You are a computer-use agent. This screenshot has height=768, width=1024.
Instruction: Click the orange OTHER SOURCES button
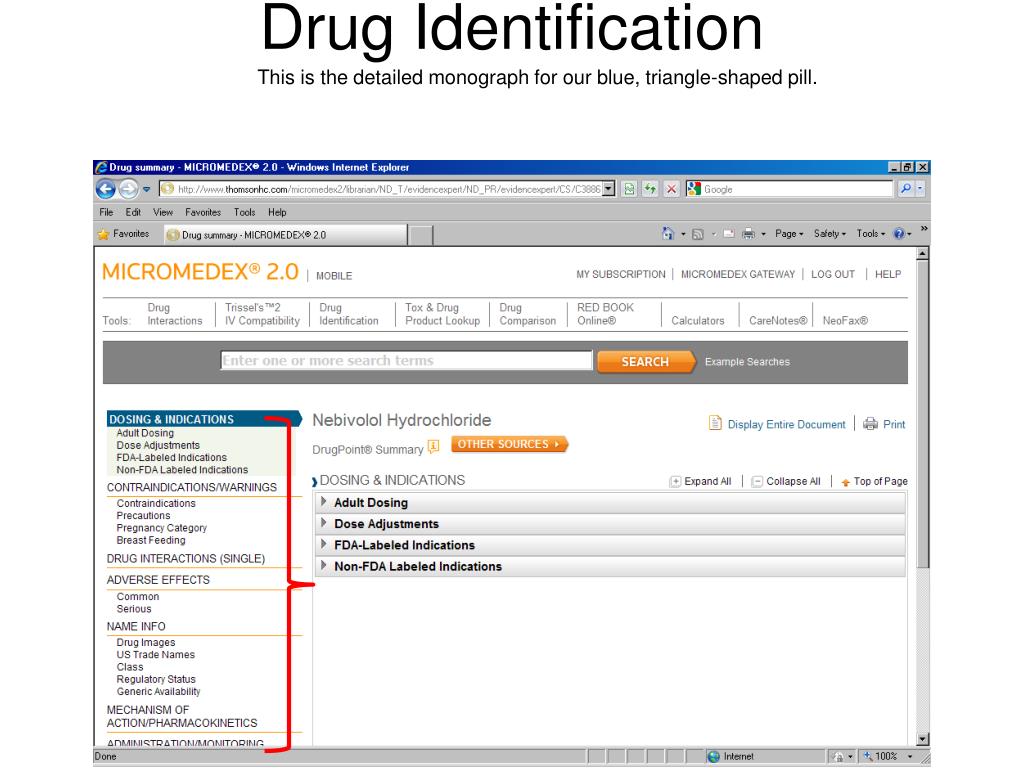pos(509,444)
